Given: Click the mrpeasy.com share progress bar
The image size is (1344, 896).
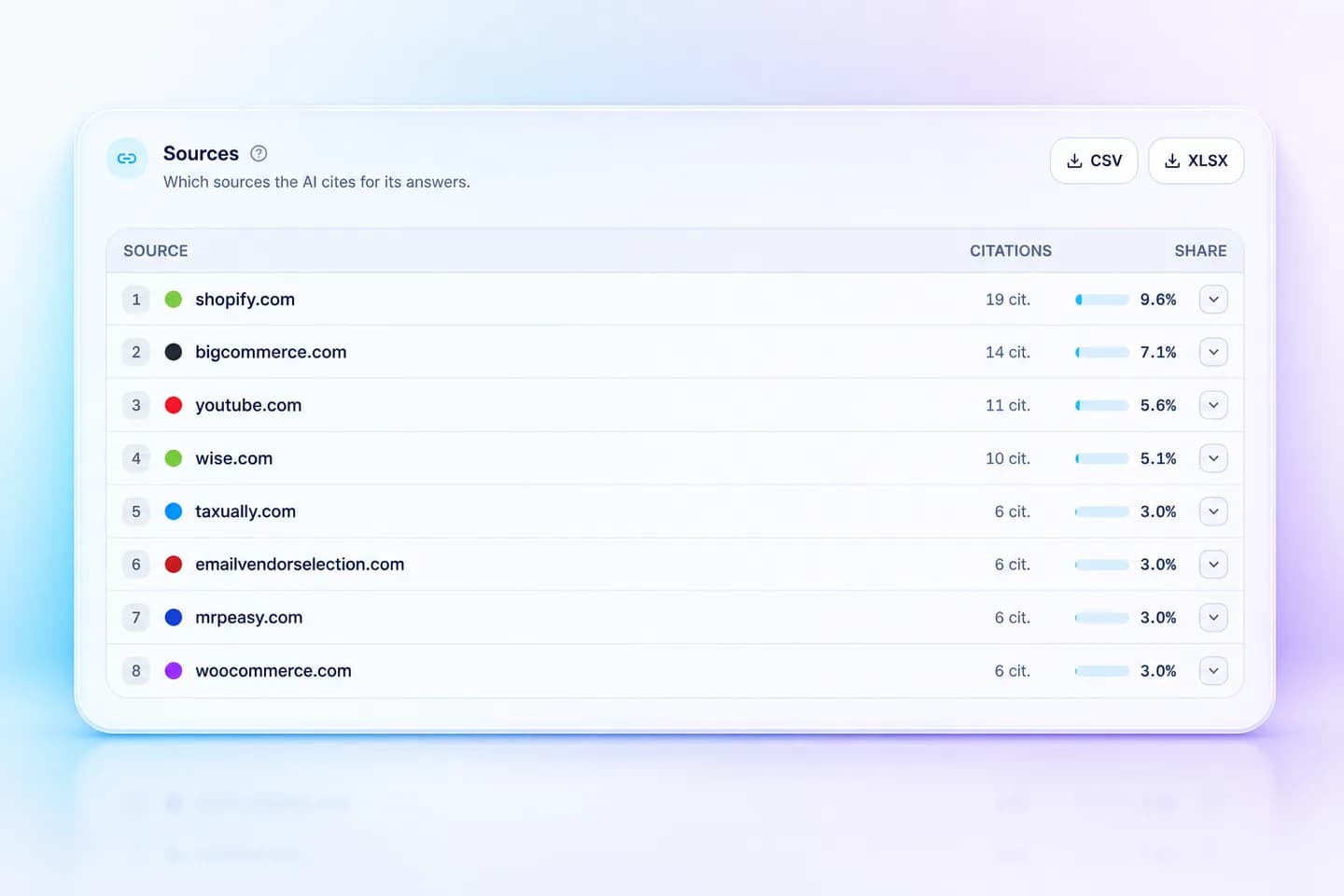Looking at the screenshot, I should click(x=1102, y=617).
